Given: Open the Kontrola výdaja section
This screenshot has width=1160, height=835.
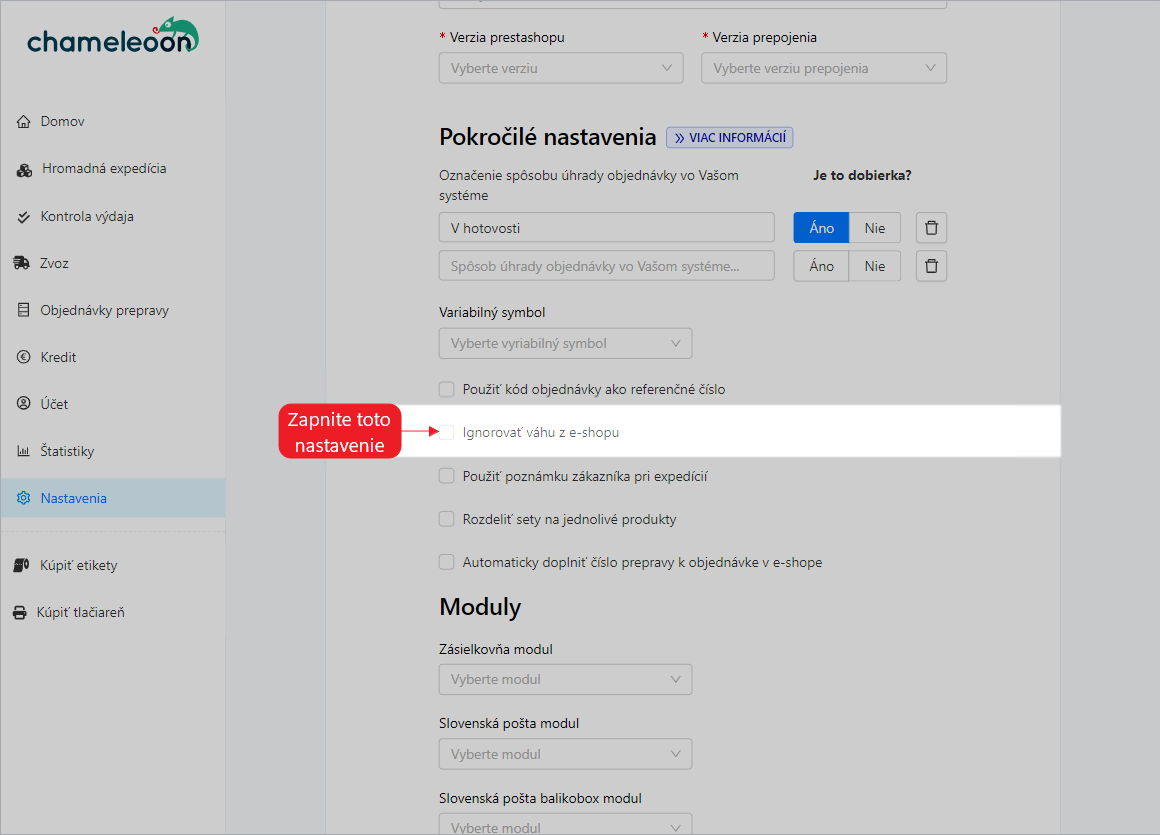Looking at the screenshot, I should click(x=88, y=216).
